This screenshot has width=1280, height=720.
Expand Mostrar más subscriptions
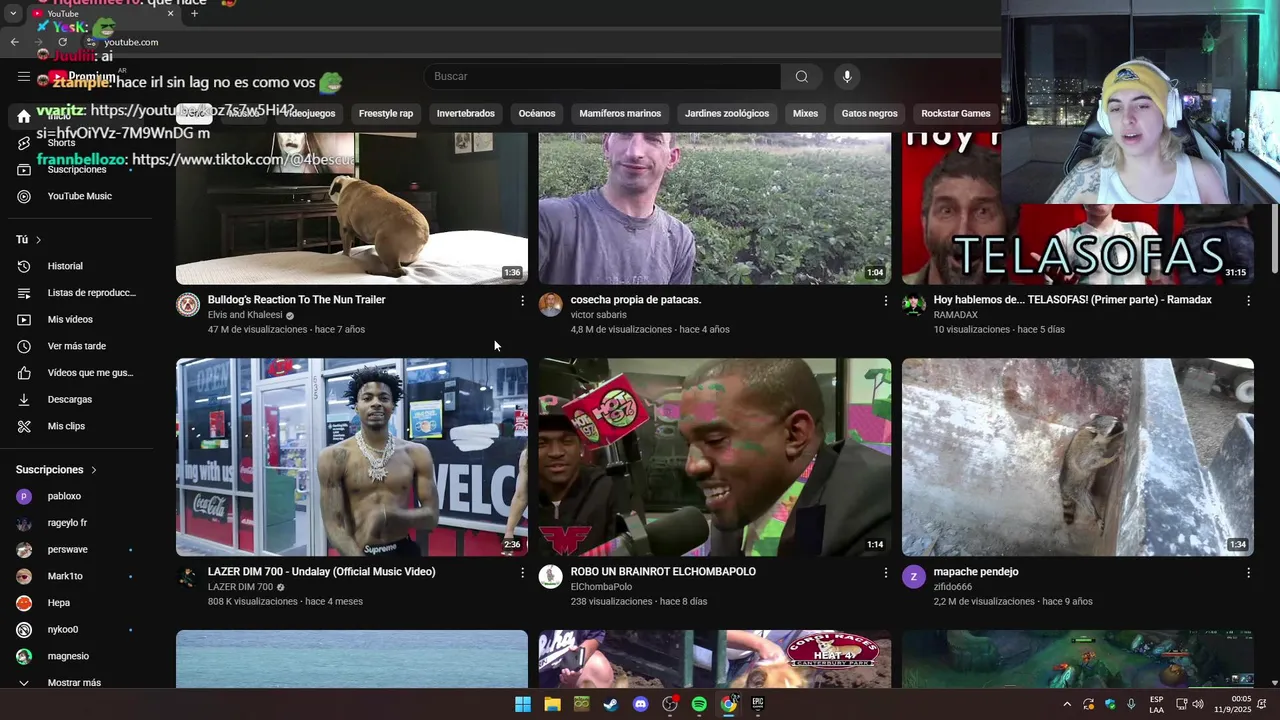pos(76,682)
